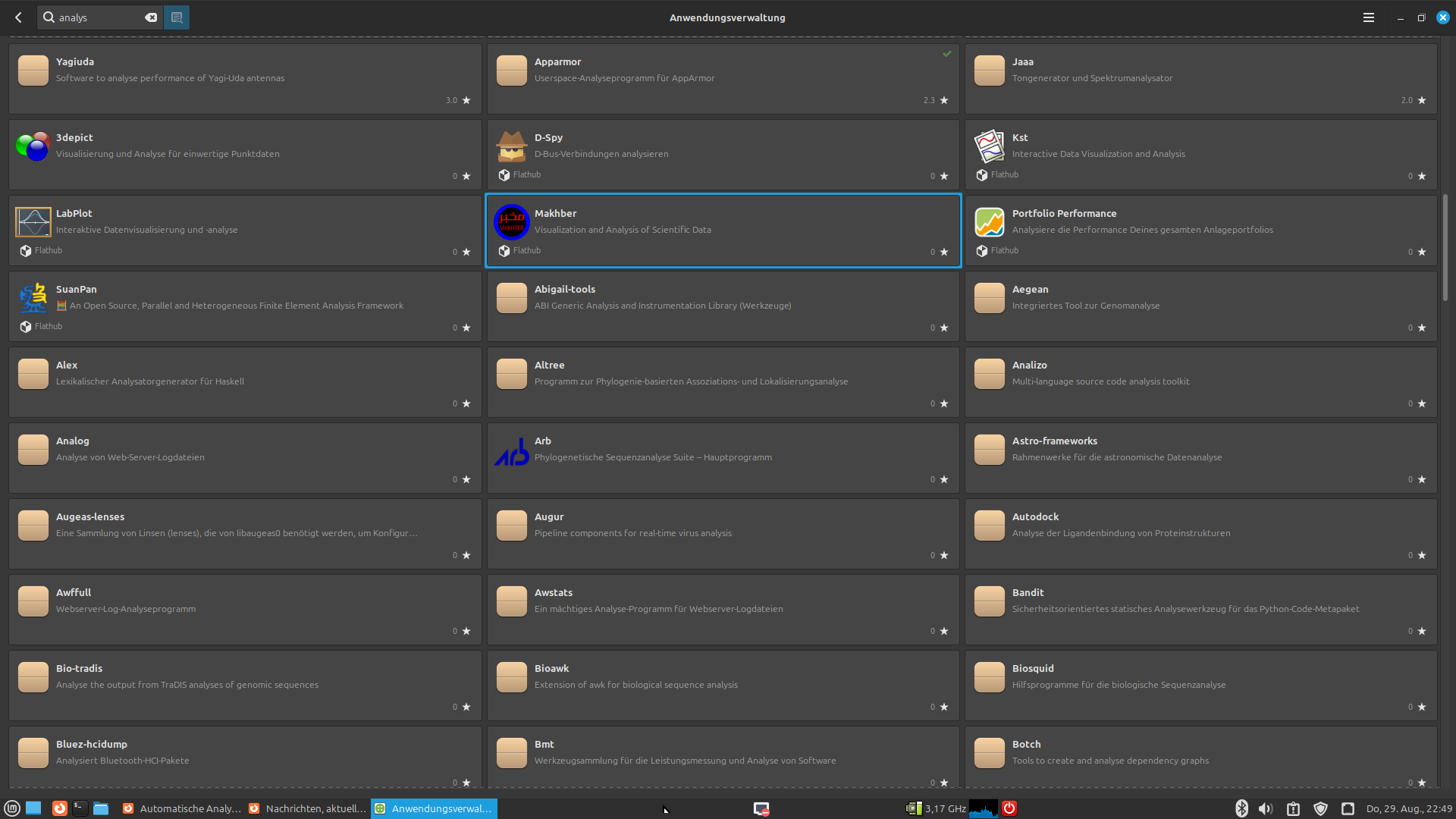
Task: Click the Portfolio Performance chart icon
Action: 989,222
